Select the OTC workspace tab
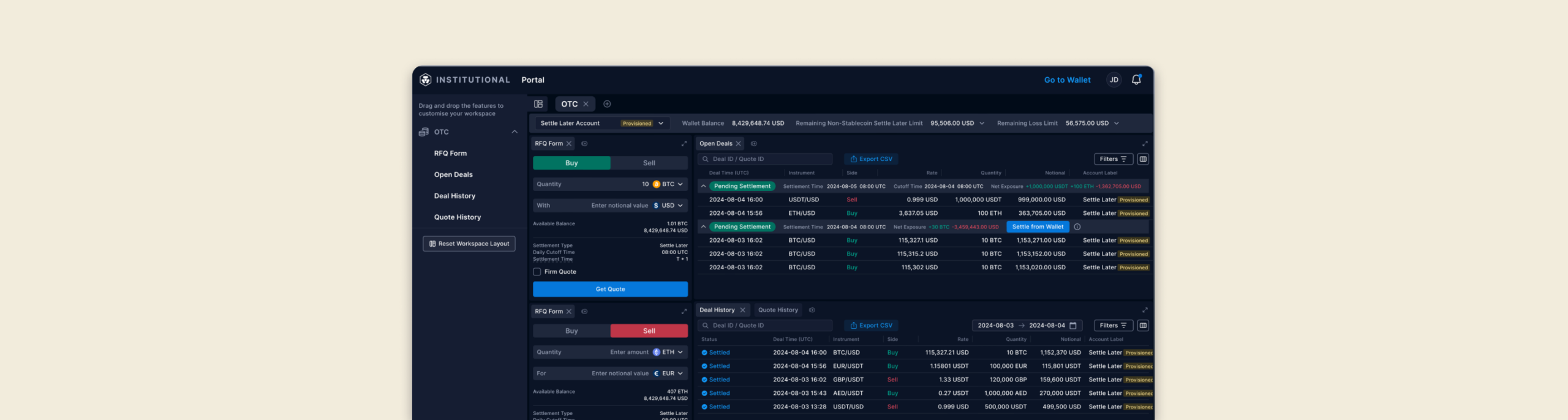Screen dimensions: 1568x420 tap(569, 104)
